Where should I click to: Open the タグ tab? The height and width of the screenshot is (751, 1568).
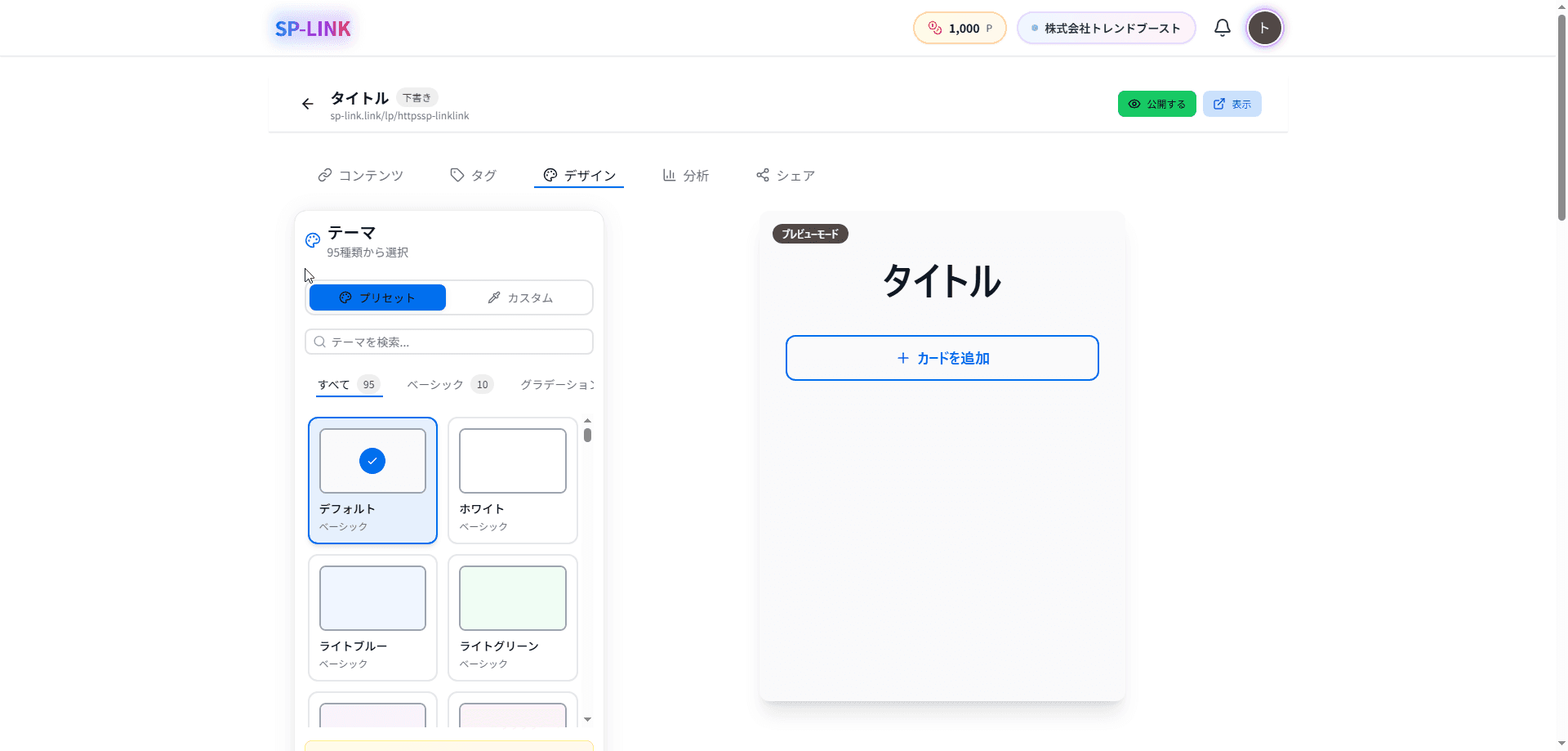point(474,175)
